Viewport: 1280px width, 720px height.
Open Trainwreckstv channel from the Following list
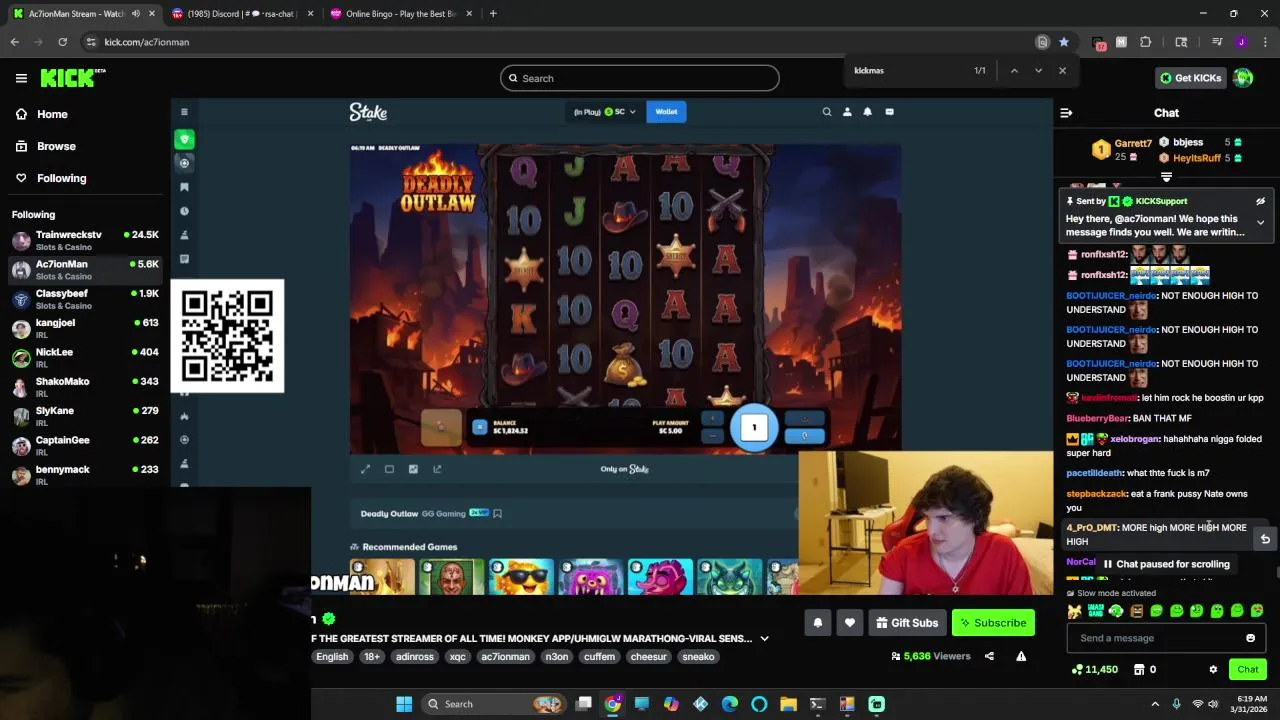pos(85,240)
